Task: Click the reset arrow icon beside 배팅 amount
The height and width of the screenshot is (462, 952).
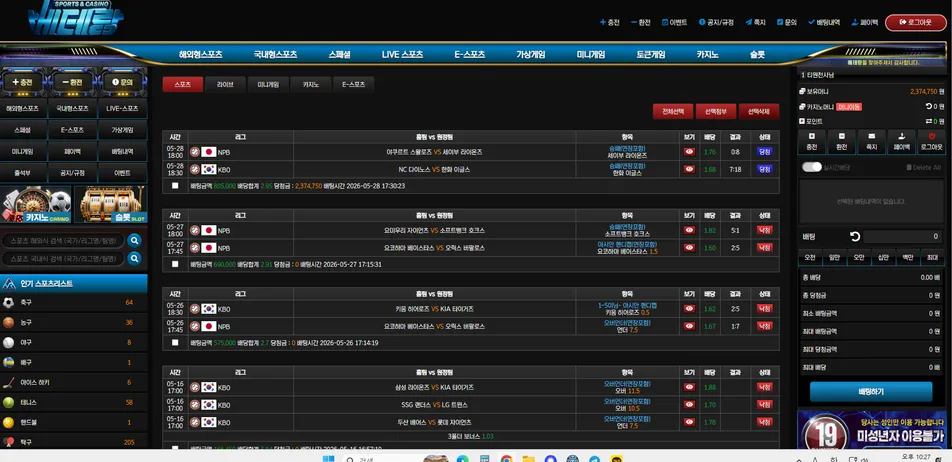Action: pyautogui.click(x=855, y=237)
